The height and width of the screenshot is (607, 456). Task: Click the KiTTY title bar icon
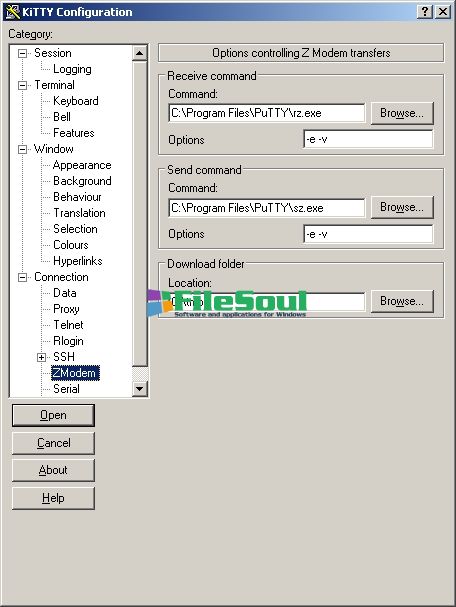click(12, 12)
